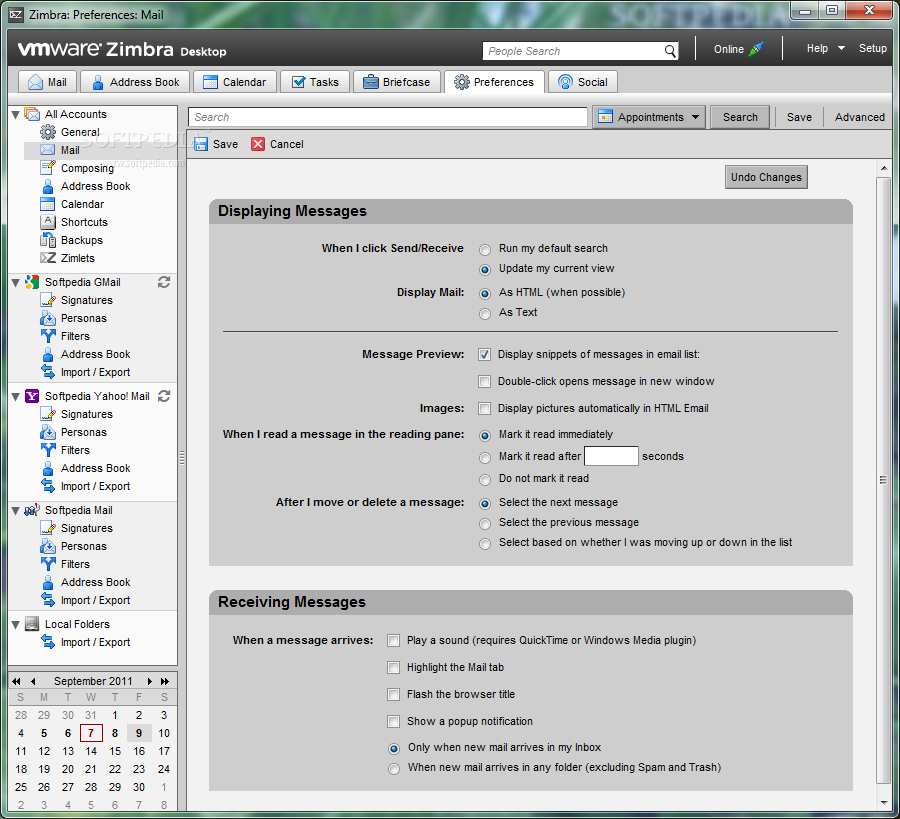900x819 pixels.
Task: Click the People Search input field
Action: click(x=573, y=51)
